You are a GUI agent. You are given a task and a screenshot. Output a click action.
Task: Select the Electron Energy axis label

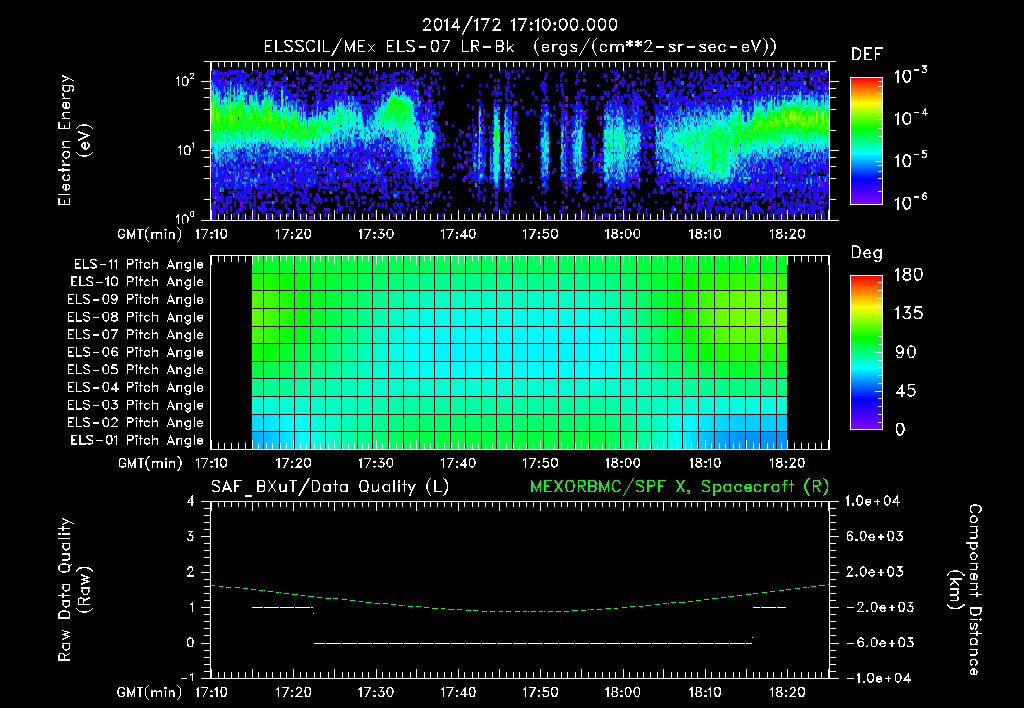74,140
